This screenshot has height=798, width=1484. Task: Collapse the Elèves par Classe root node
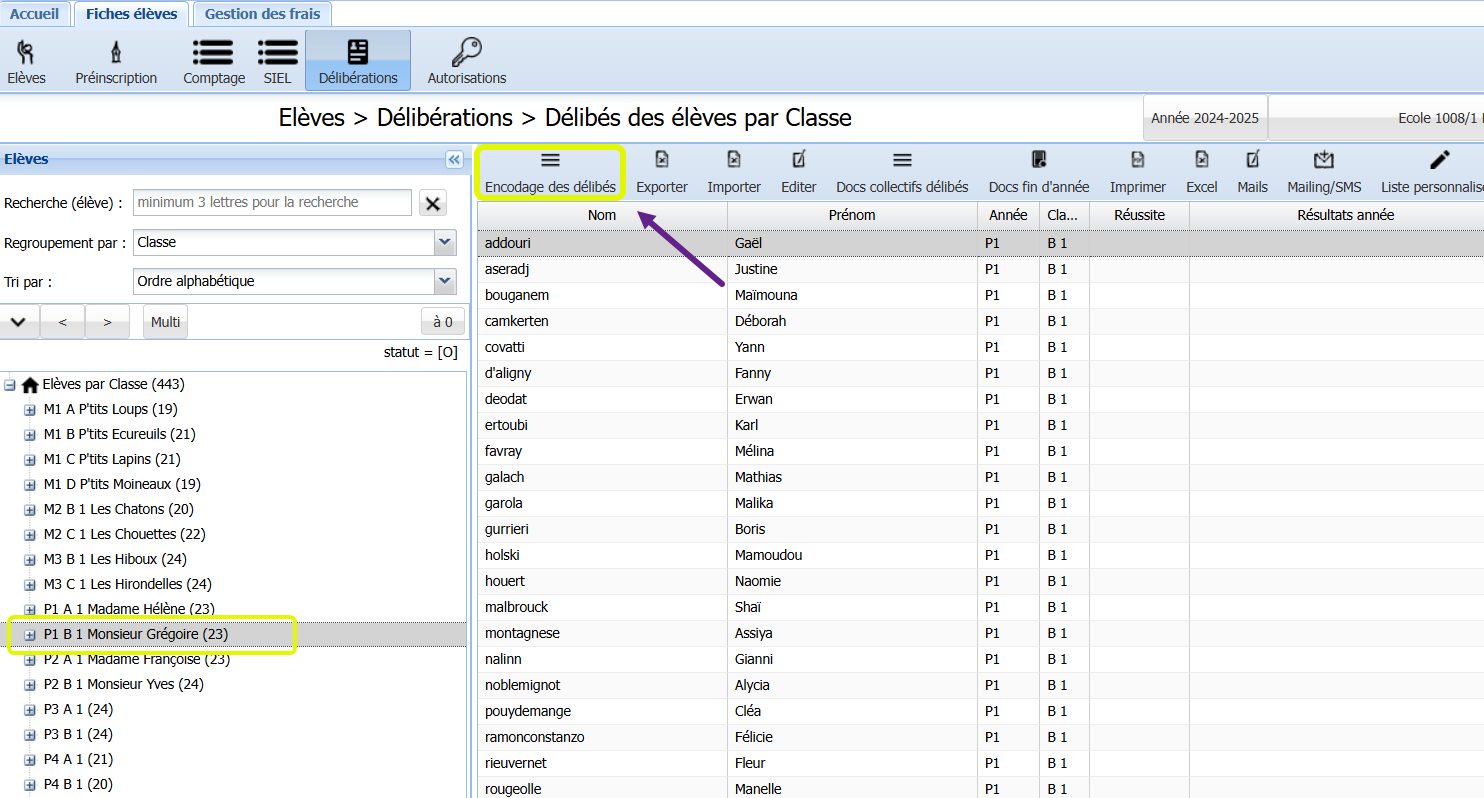(10, 385)
